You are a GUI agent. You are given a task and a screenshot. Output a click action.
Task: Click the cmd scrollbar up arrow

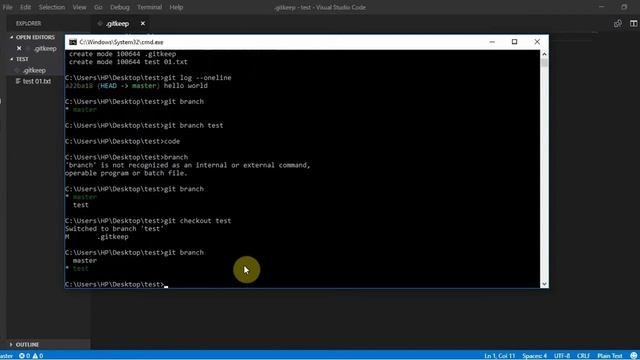(544, 54)
